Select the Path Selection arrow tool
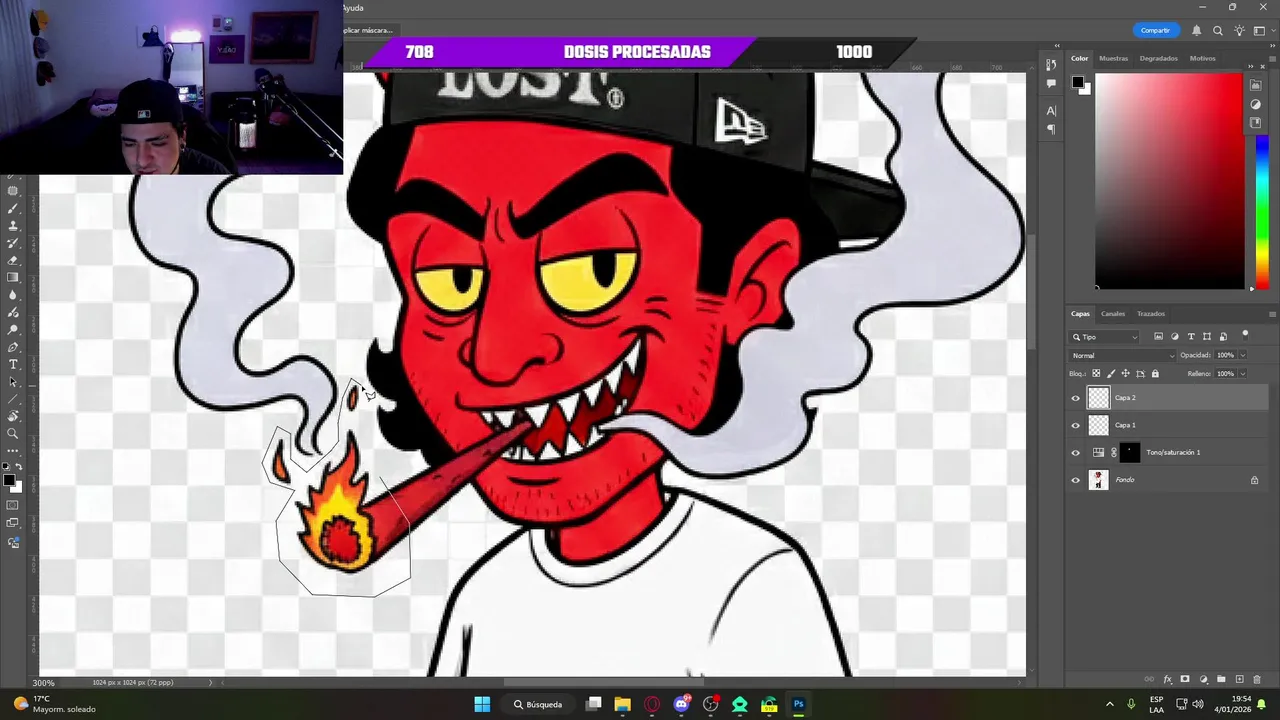 [x=13, y=382]
